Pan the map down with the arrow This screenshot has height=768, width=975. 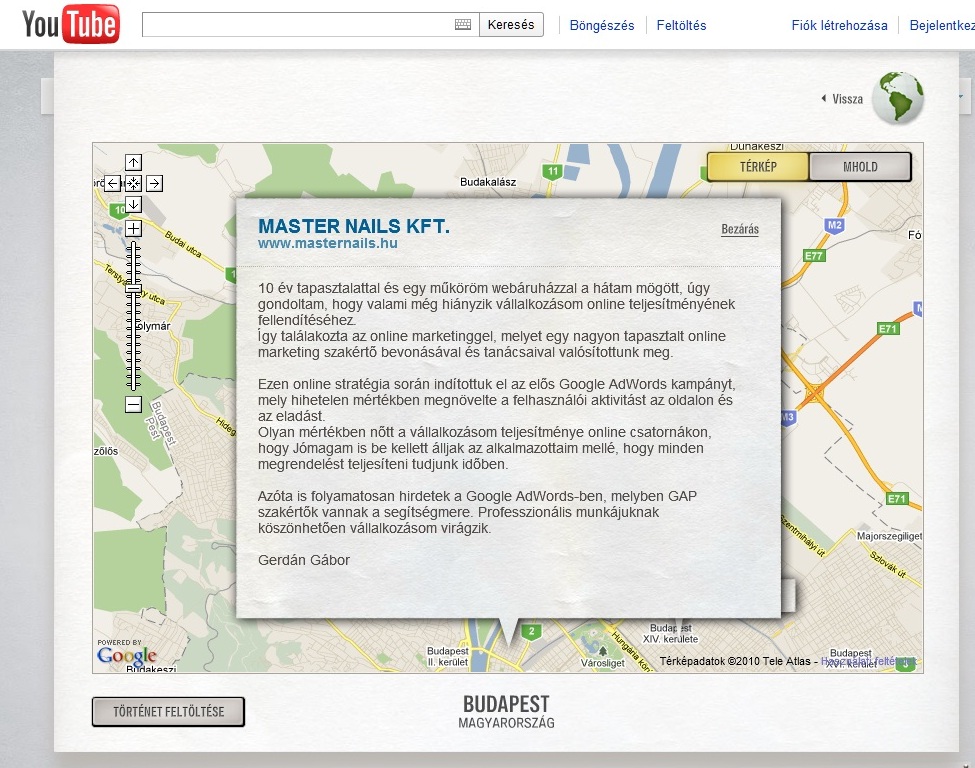(x=133, y=204)
